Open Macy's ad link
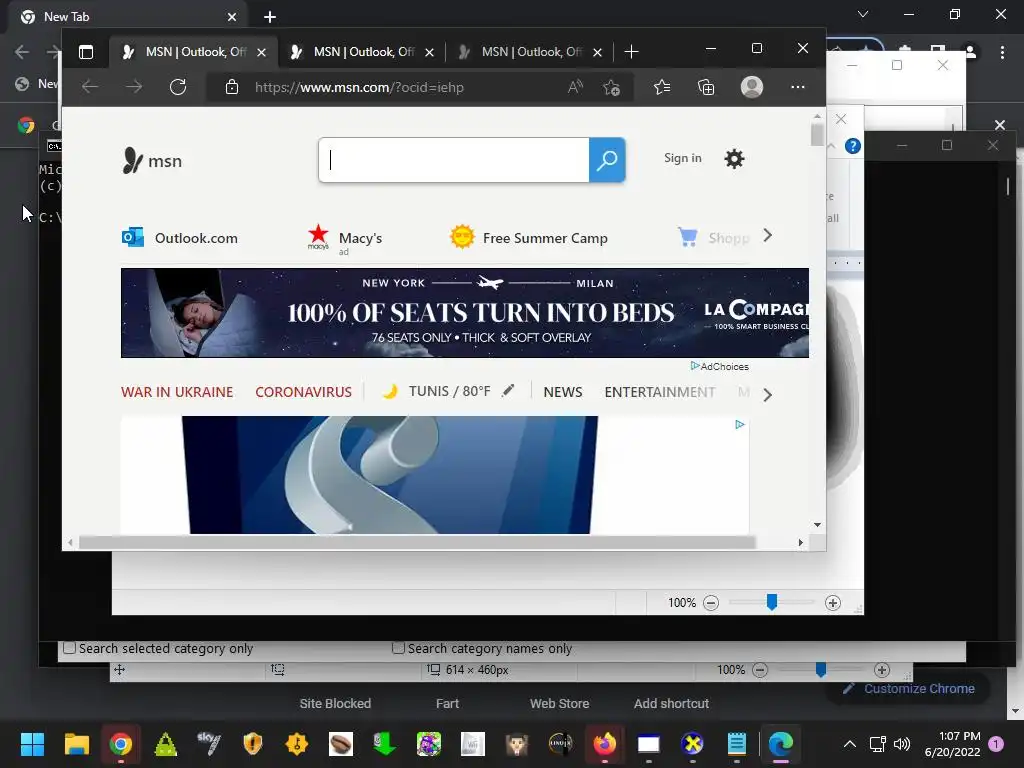This screenshot has width=1024, height=768. [x=345, y=240]
